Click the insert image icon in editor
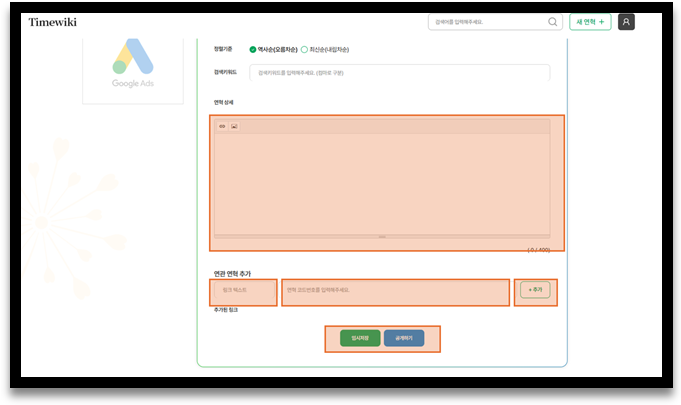The width and height of the screenshot is (681, 405). point(234,126)
